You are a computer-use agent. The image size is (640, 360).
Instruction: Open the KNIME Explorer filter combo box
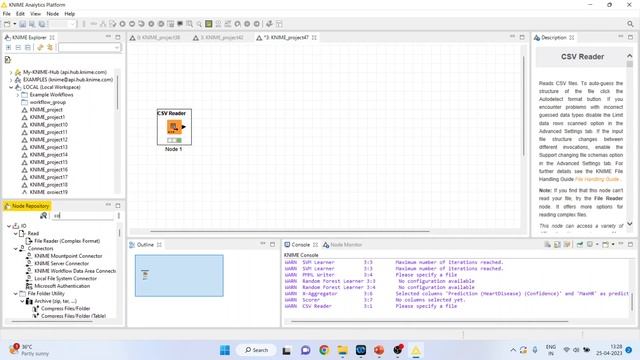point(89,48)
